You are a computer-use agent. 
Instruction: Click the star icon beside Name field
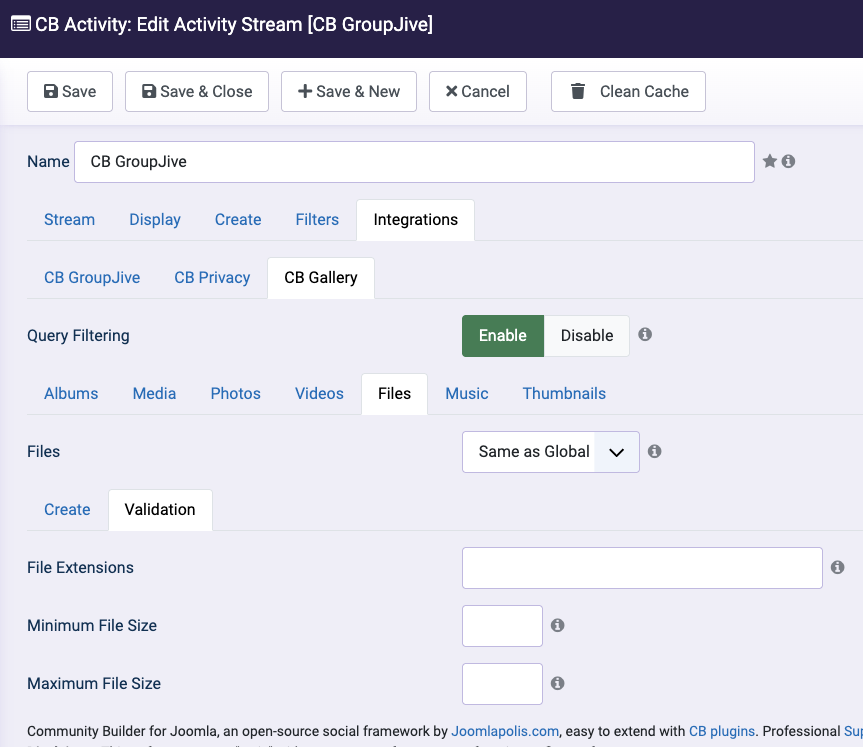[770, 161]
